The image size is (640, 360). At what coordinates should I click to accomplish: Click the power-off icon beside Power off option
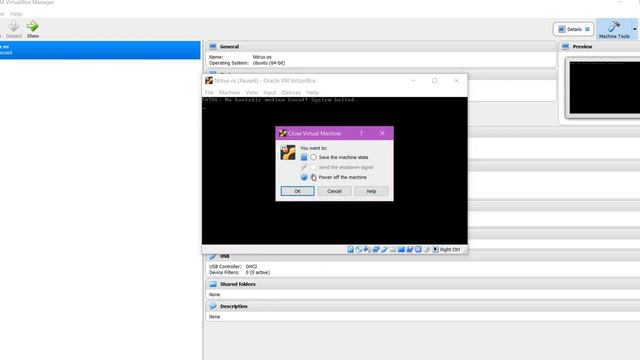(304, 177)
